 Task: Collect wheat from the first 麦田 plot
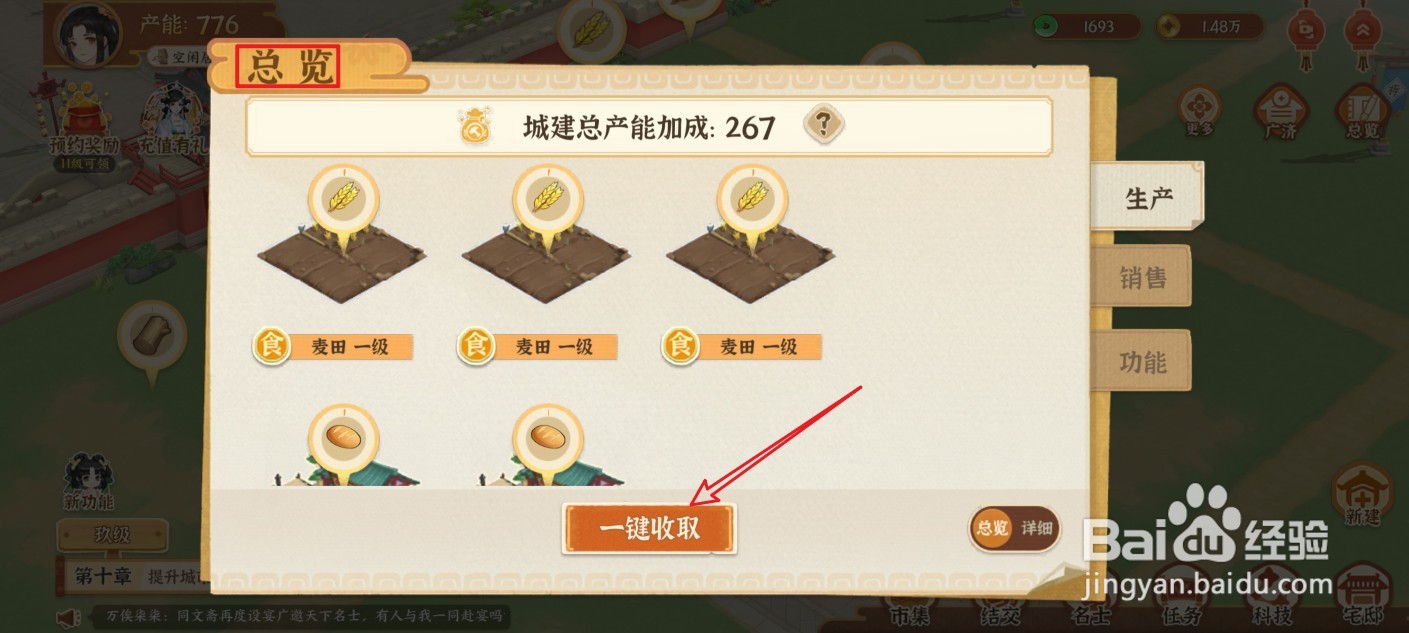pos(343,199)
